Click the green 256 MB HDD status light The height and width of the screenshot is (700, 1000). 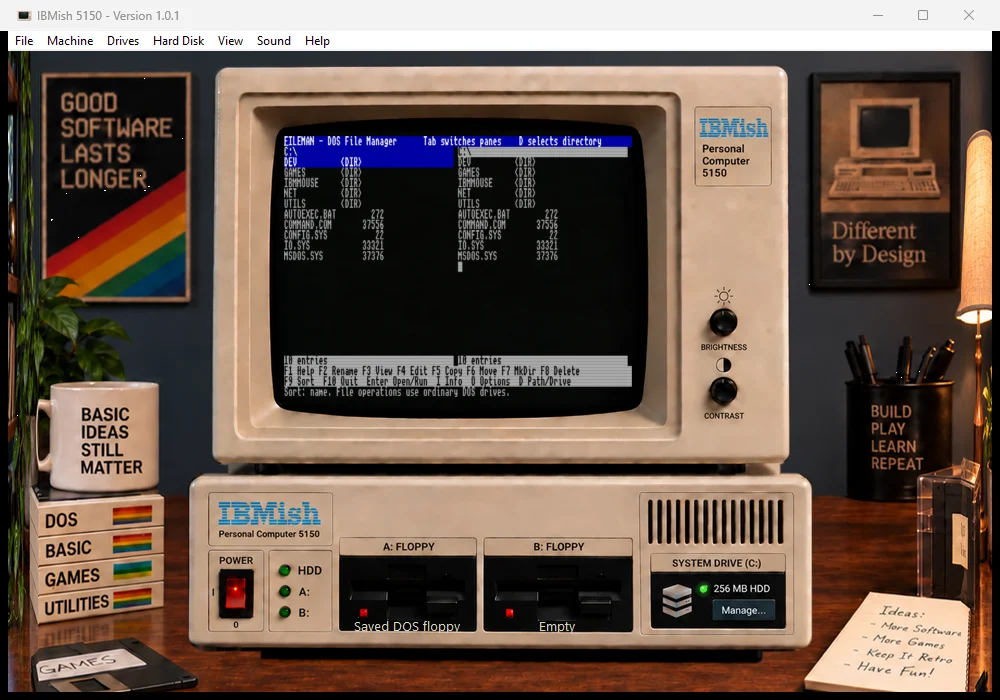coord(703,588)
